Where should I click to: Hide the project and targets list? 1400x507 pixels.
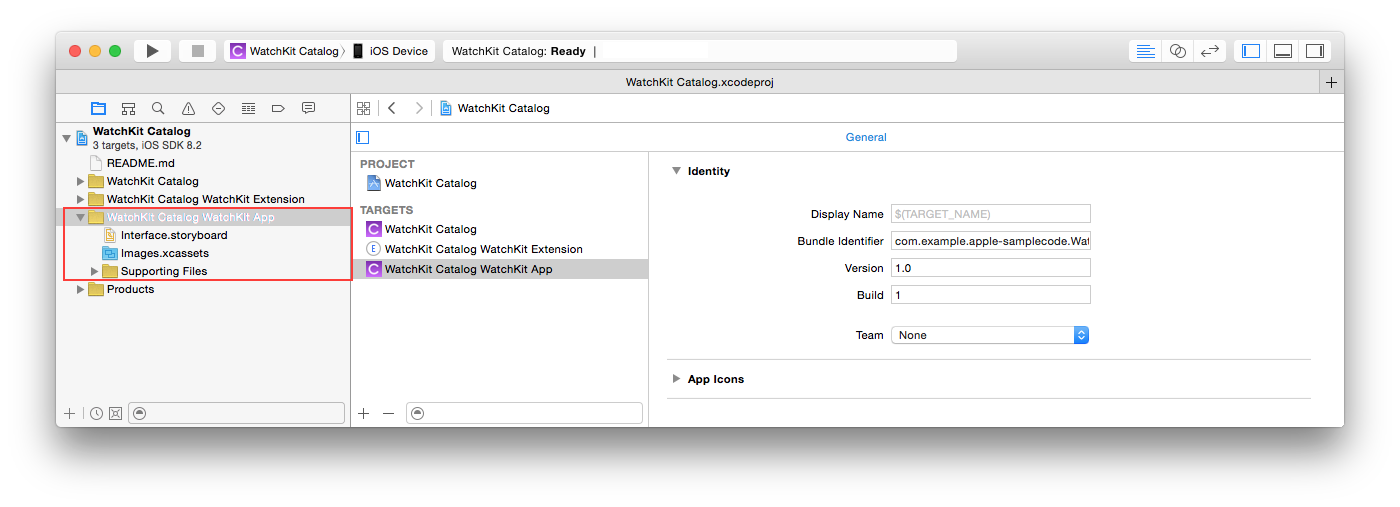(x=363, y=137)
